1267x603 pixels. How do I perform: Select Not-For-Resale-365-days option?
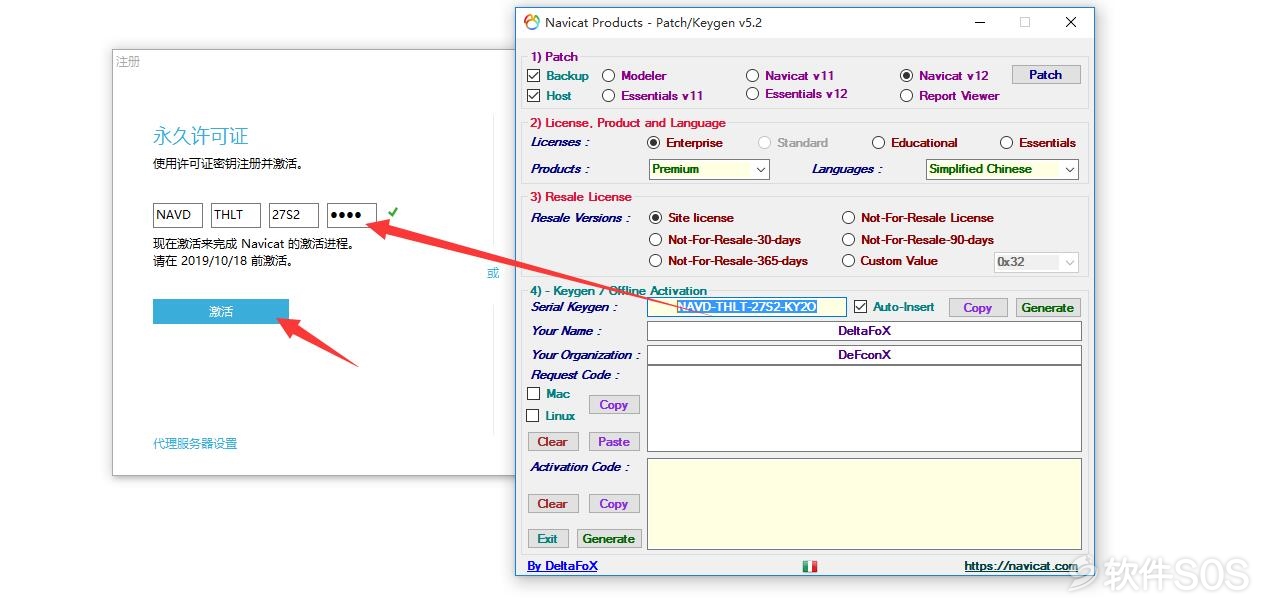click(655, 261)
